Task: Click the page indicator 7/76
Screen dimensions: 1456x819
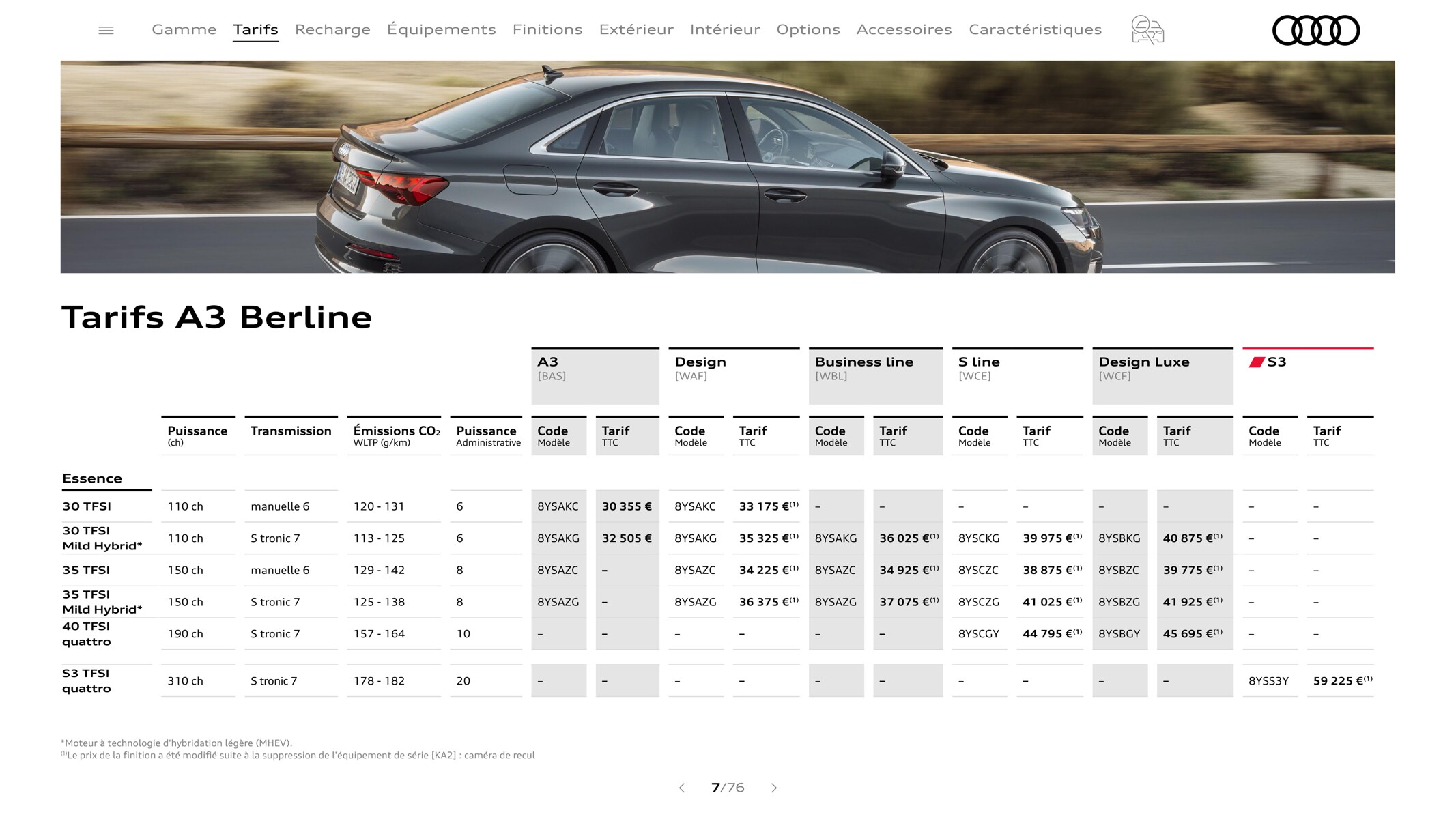Action: 728,788
